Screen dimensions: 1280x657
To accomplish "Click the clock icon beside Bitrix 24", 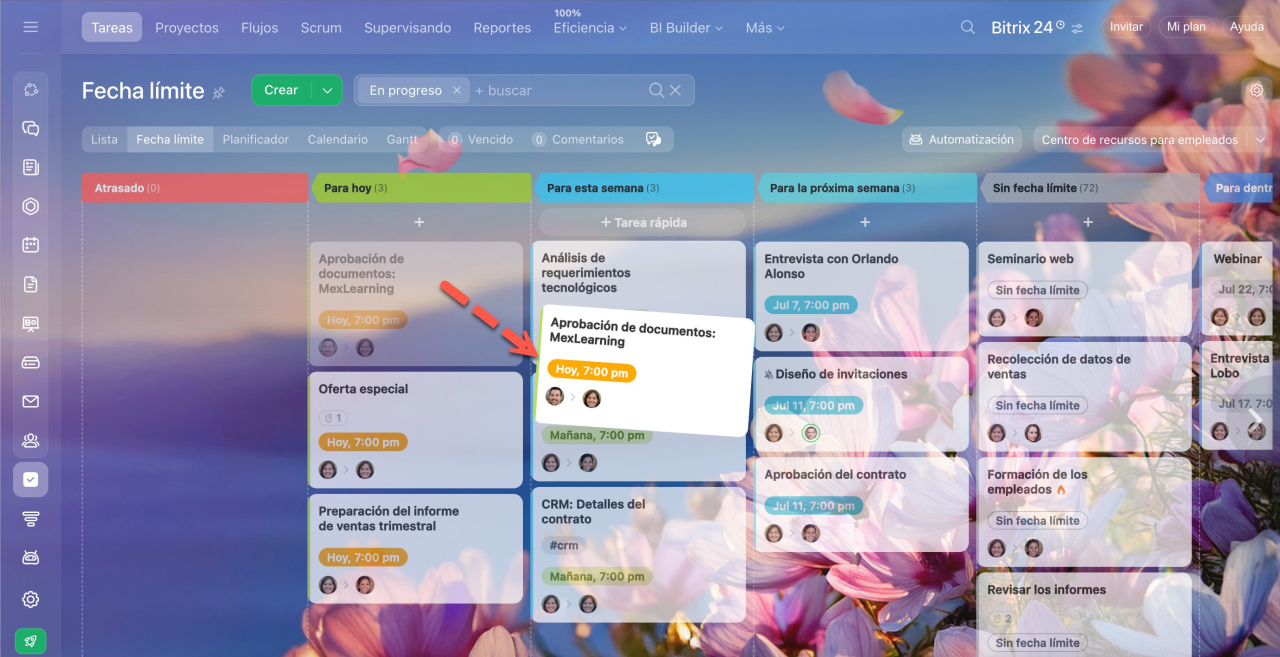I will (x=1060, y=24).
